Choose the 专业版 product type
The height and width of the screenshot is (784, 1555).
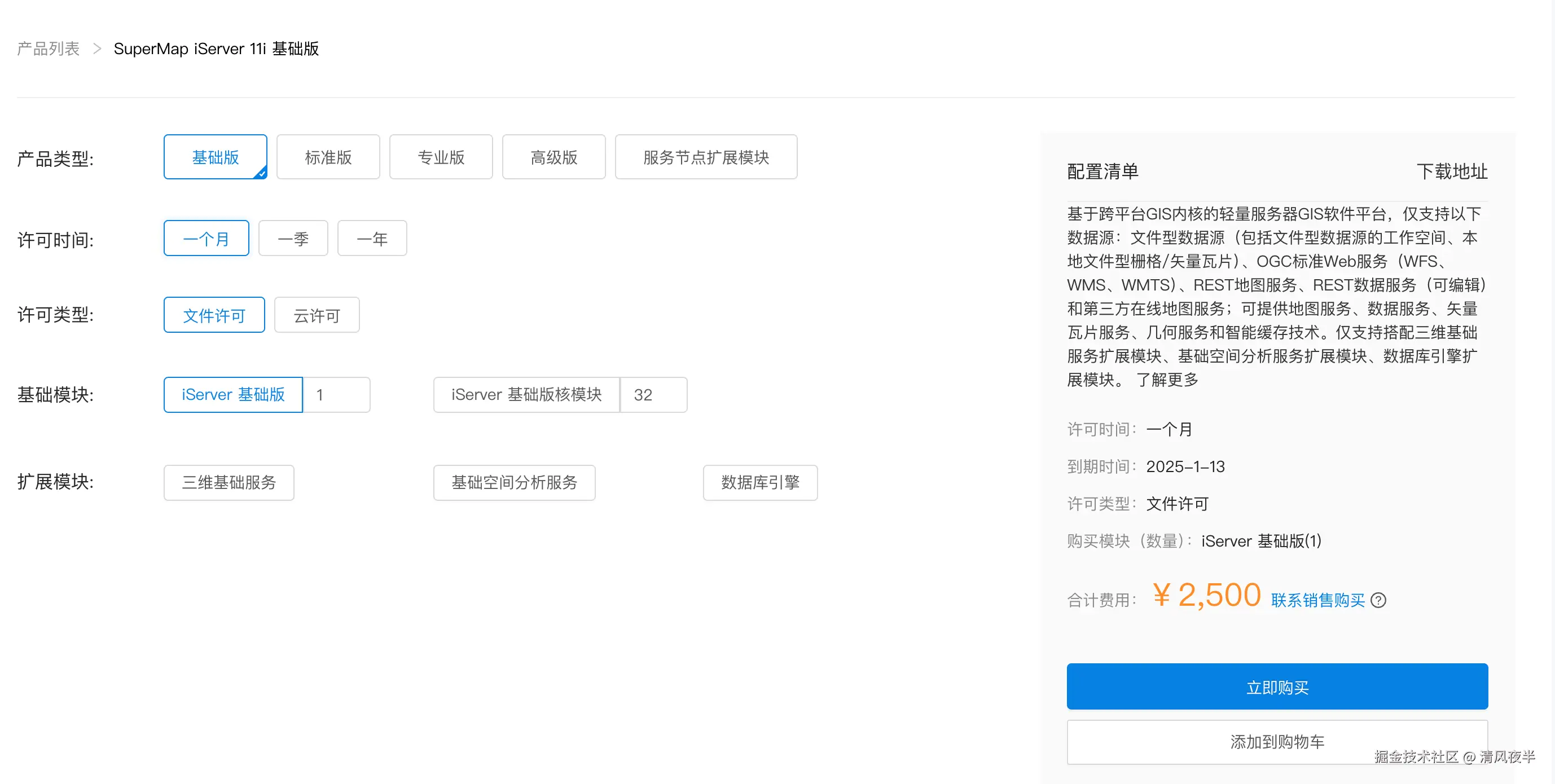441,157
